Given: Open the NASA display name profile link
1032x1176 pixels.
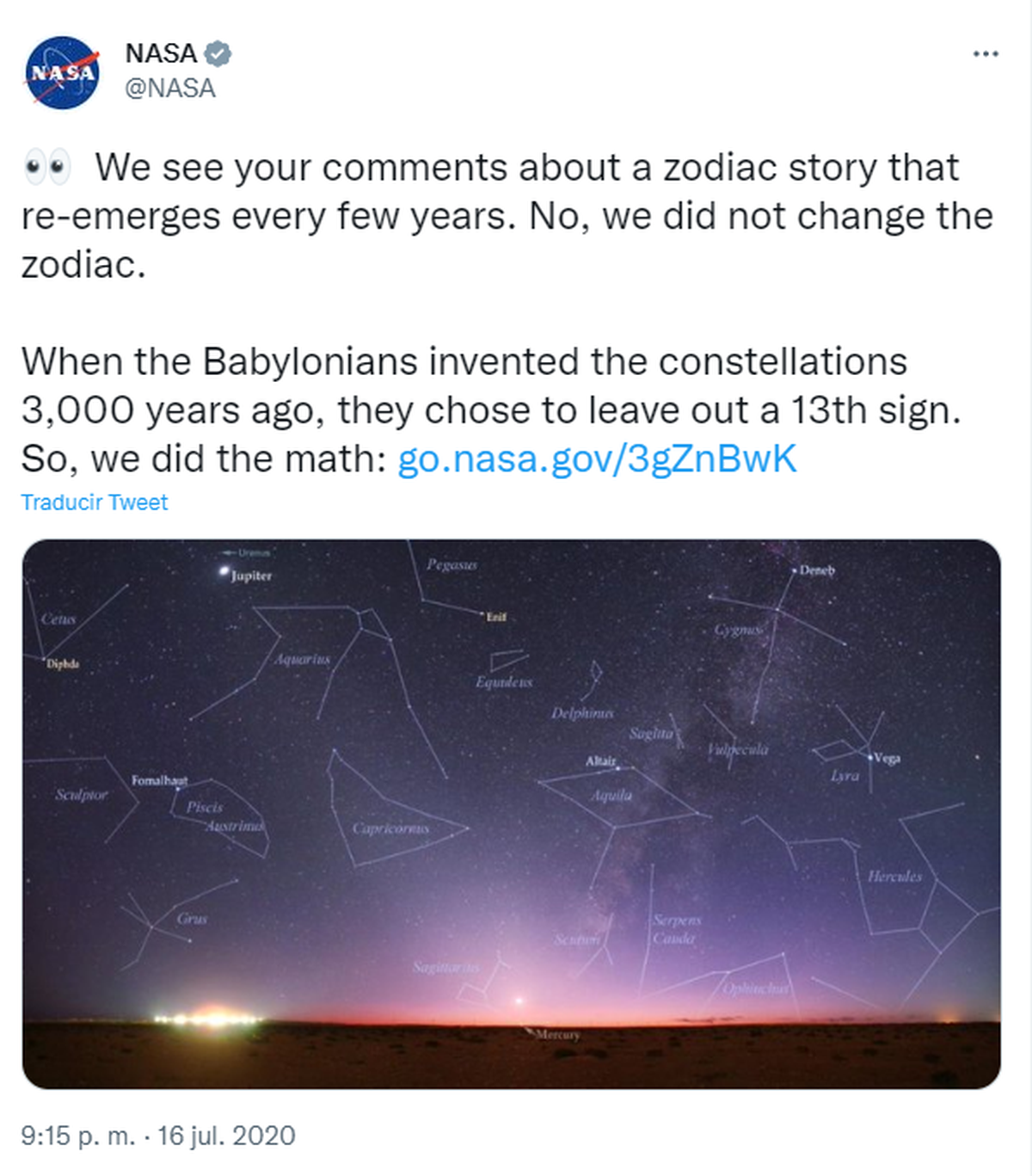Looking at the screenshot, I should tap(161, 53).
